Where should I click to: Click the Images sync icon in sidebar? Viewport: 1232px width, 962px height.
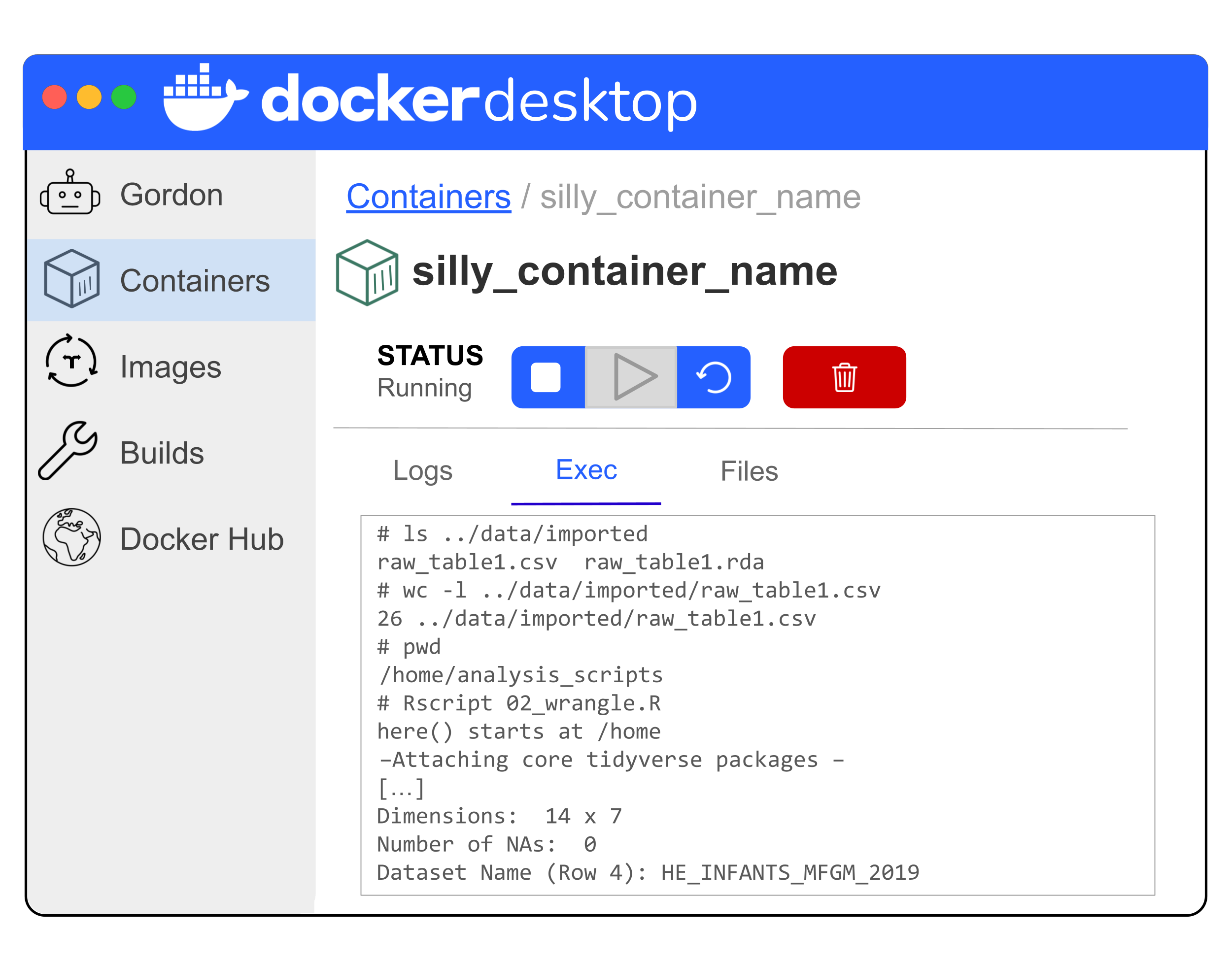pyautogui.click(x=71, y=361)
